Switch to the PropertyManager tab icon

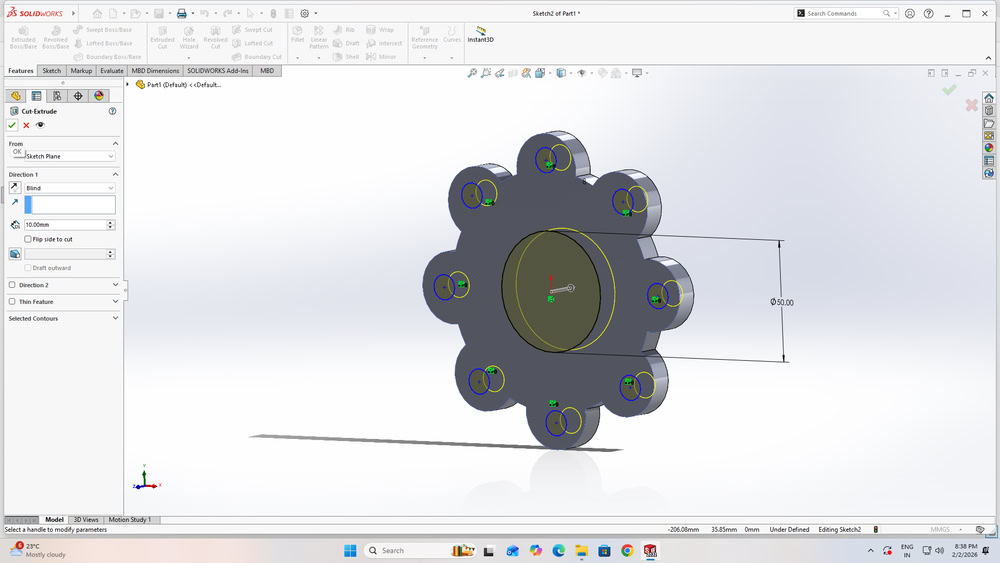pos(36,96)
